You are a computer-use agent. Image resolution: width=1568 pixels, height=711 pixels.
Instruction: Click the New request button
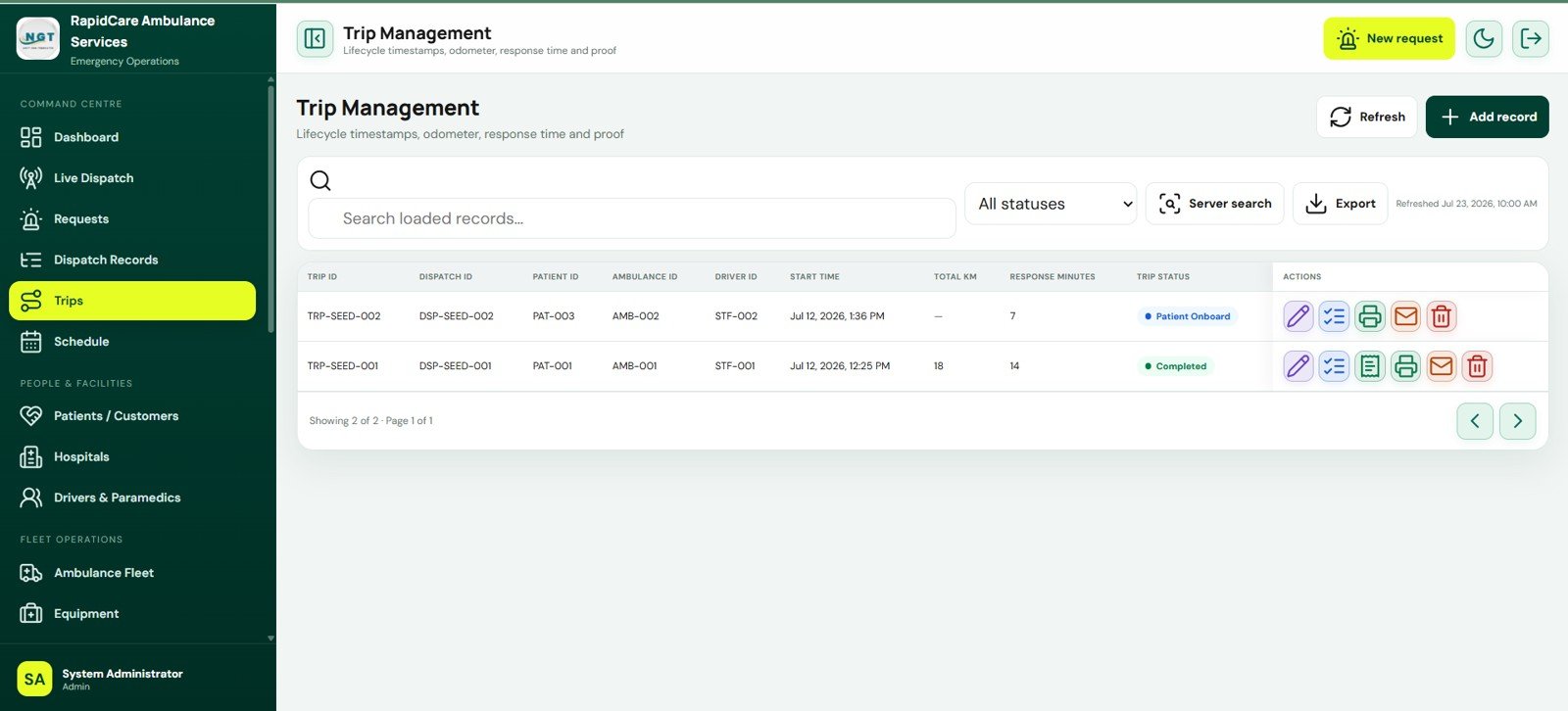[1389, 38]
